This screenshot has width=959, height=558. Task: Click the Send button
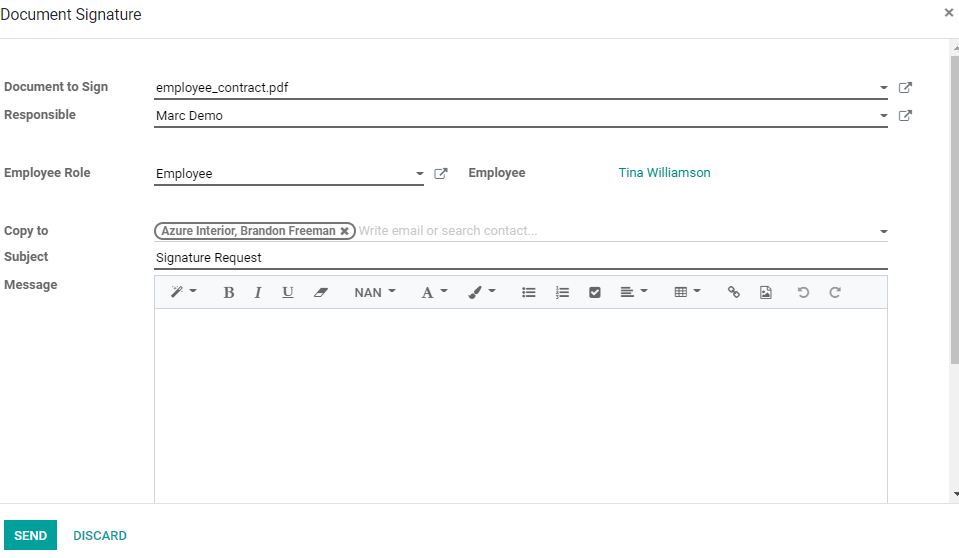pyautogui.click(x=30, y=536)
